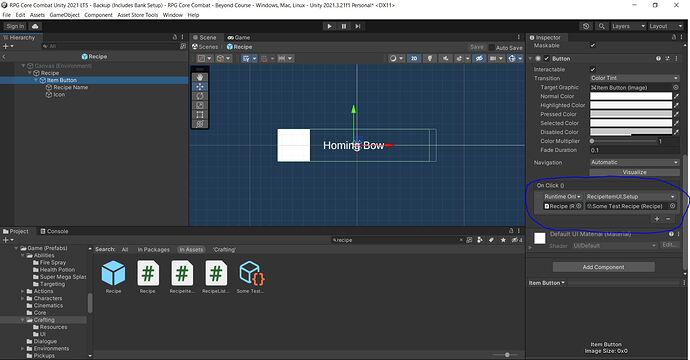Viewport: 690px width, 360px height.
Task: Open the Navigation Automatic dropdown
Action: pyautogui.click(x=634, y=162)
